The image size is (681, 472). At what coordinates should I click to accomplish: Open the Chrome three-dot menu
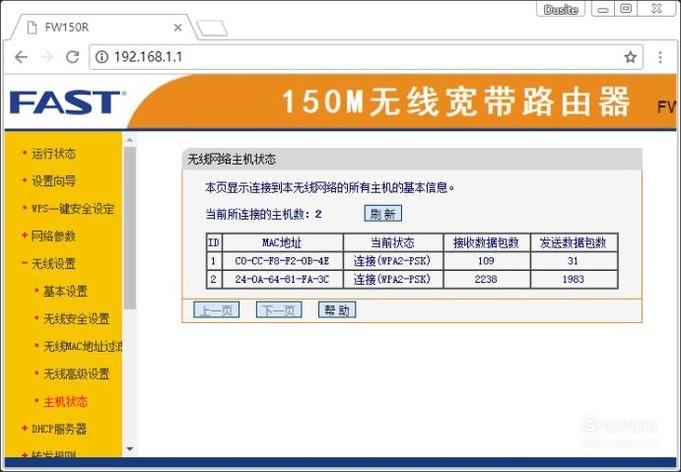click(x=660, y=57)
